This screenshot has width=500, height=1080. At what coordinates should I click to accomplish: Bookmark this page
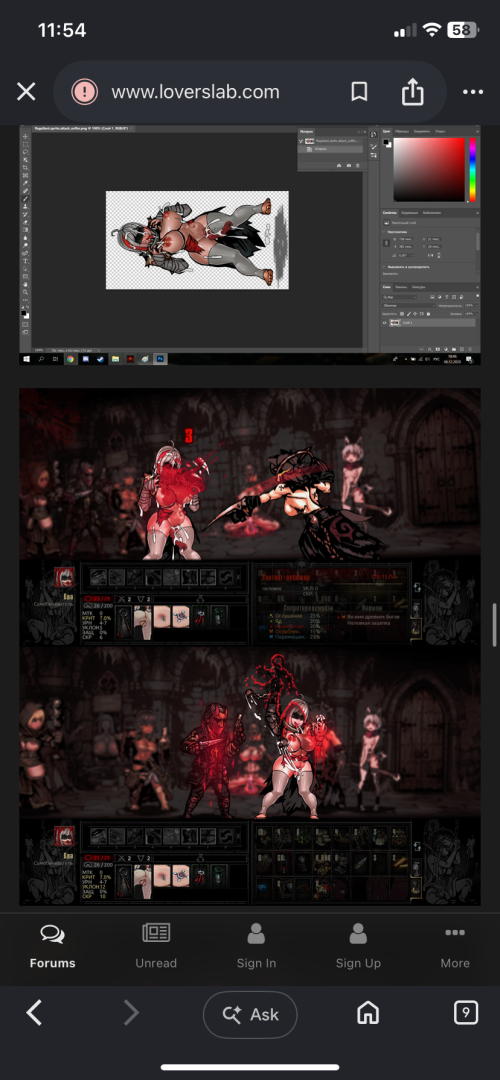click(359, 92)
